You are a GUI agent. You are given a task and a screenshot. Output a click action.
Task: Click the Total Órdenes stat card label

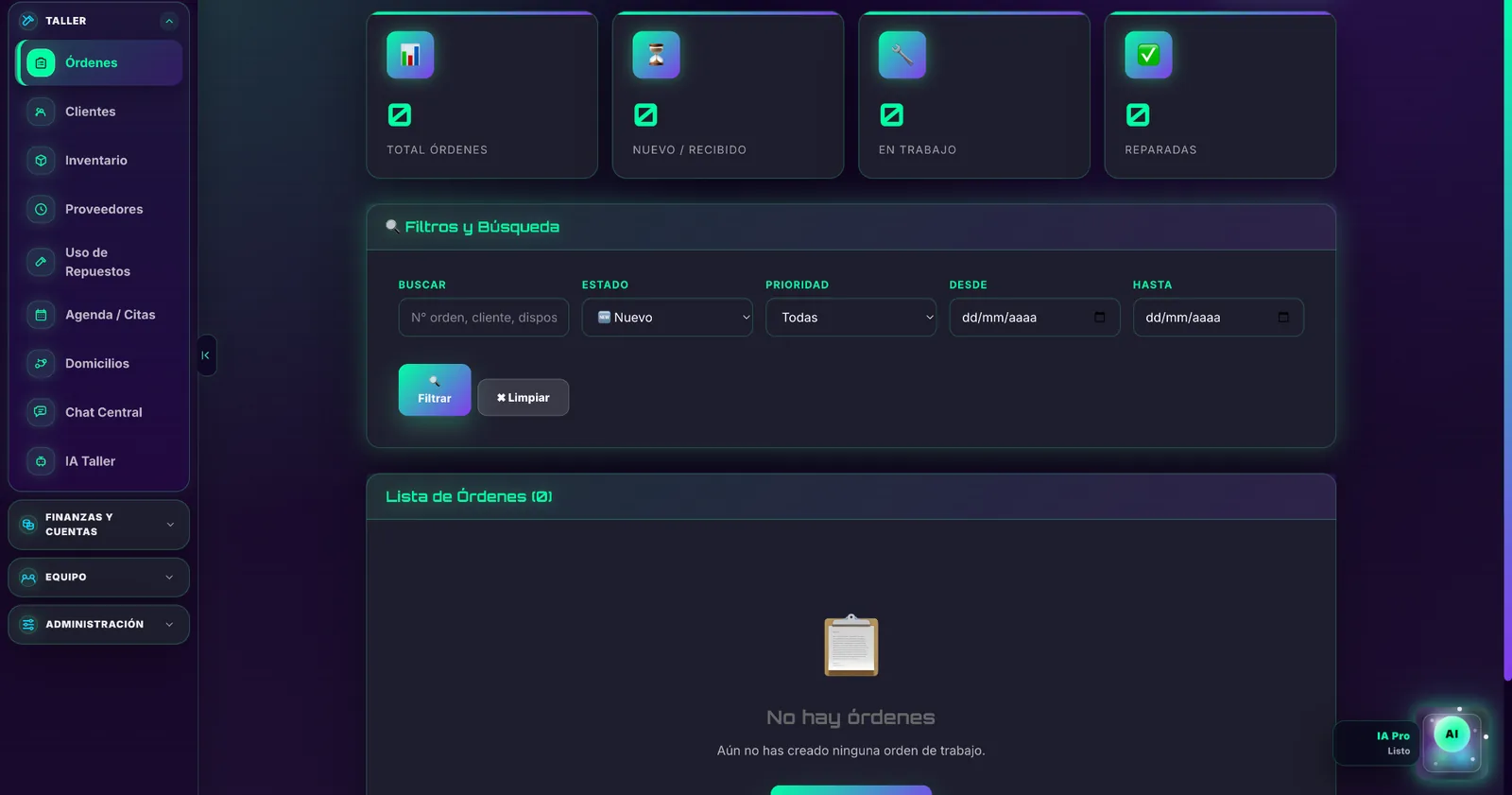(x=438, y=149)
